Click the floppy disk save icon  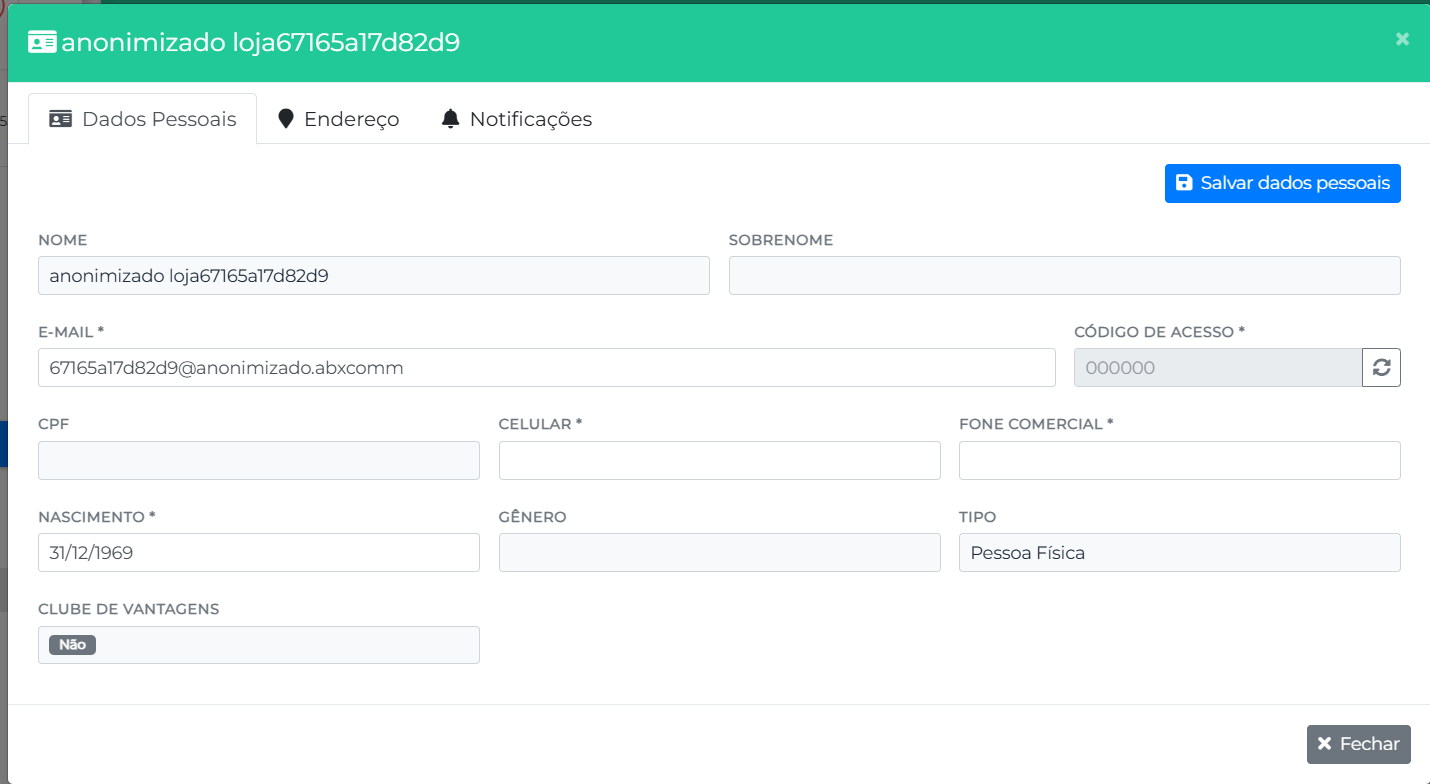coord(1184,183)
